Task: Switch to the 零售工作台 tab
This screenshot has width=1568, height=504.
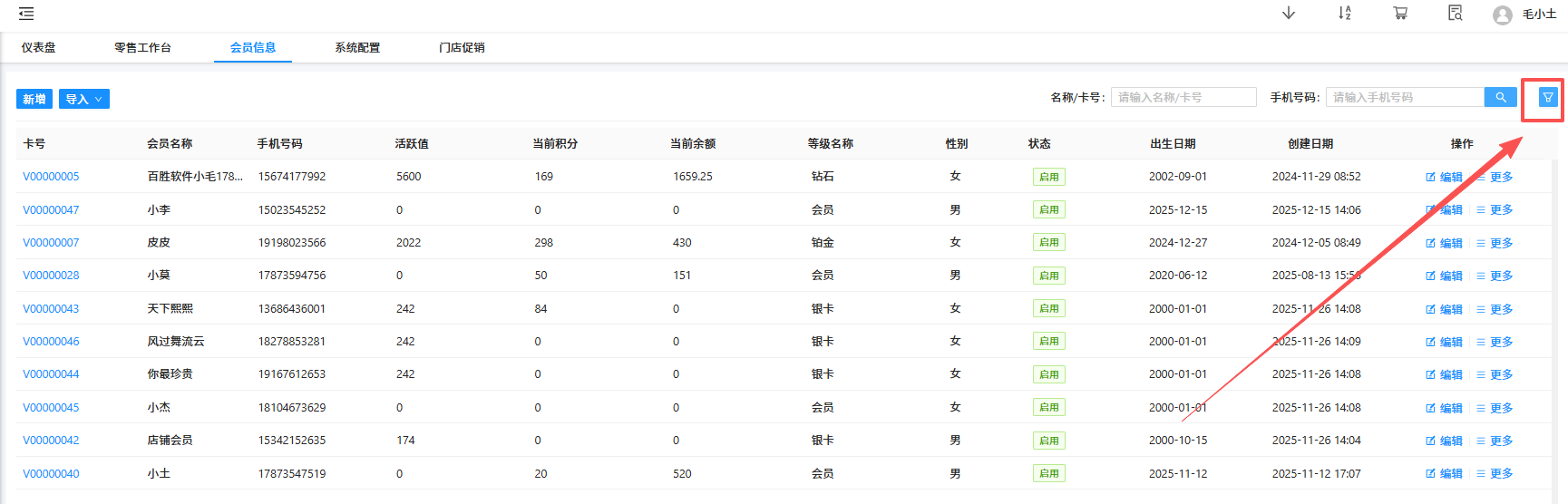Action: (x=142, y=48)
